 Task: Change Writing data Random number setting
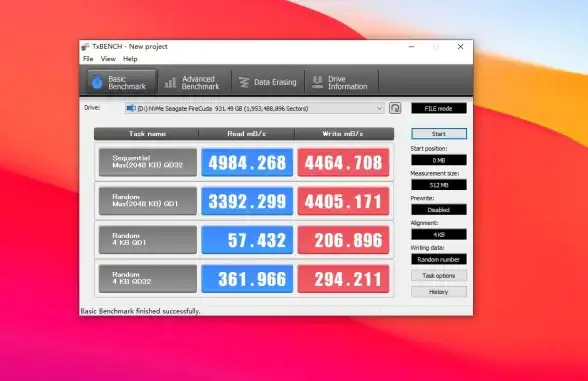tap(439, 259)
